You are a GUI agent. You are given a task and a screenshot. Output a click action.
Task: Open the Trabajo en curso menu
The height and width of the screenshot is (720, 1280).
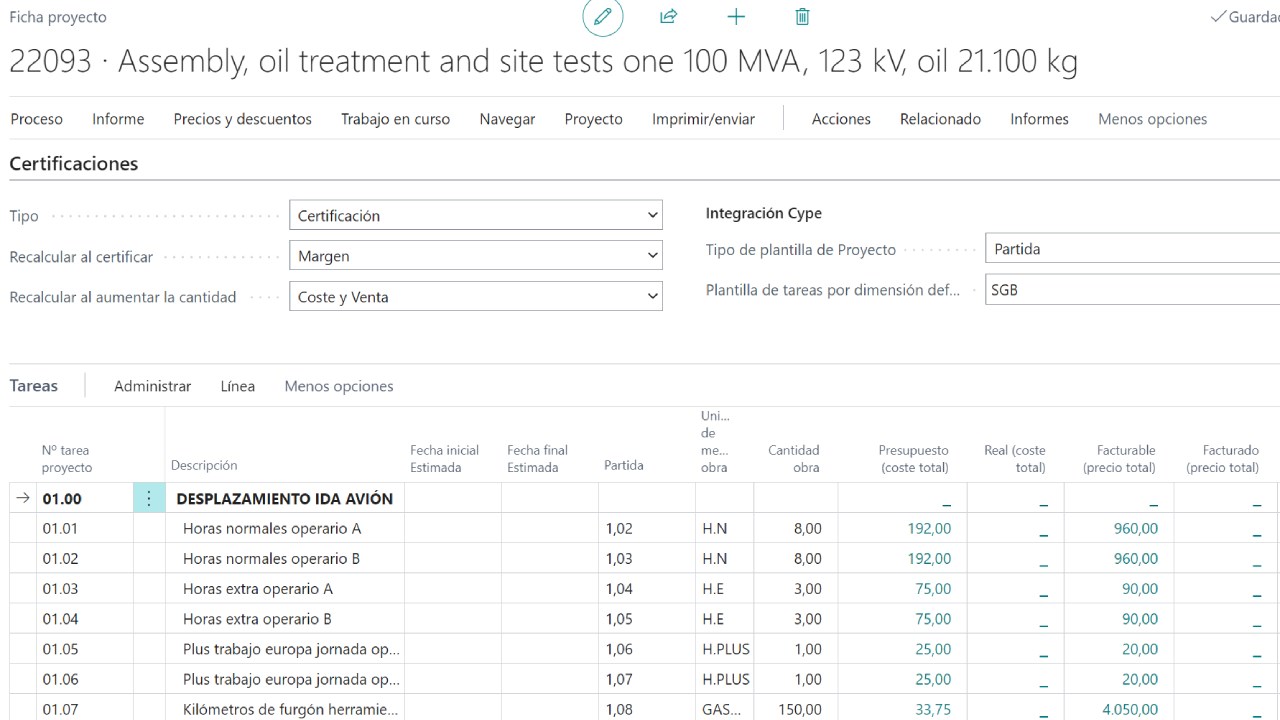pos(395,119)
